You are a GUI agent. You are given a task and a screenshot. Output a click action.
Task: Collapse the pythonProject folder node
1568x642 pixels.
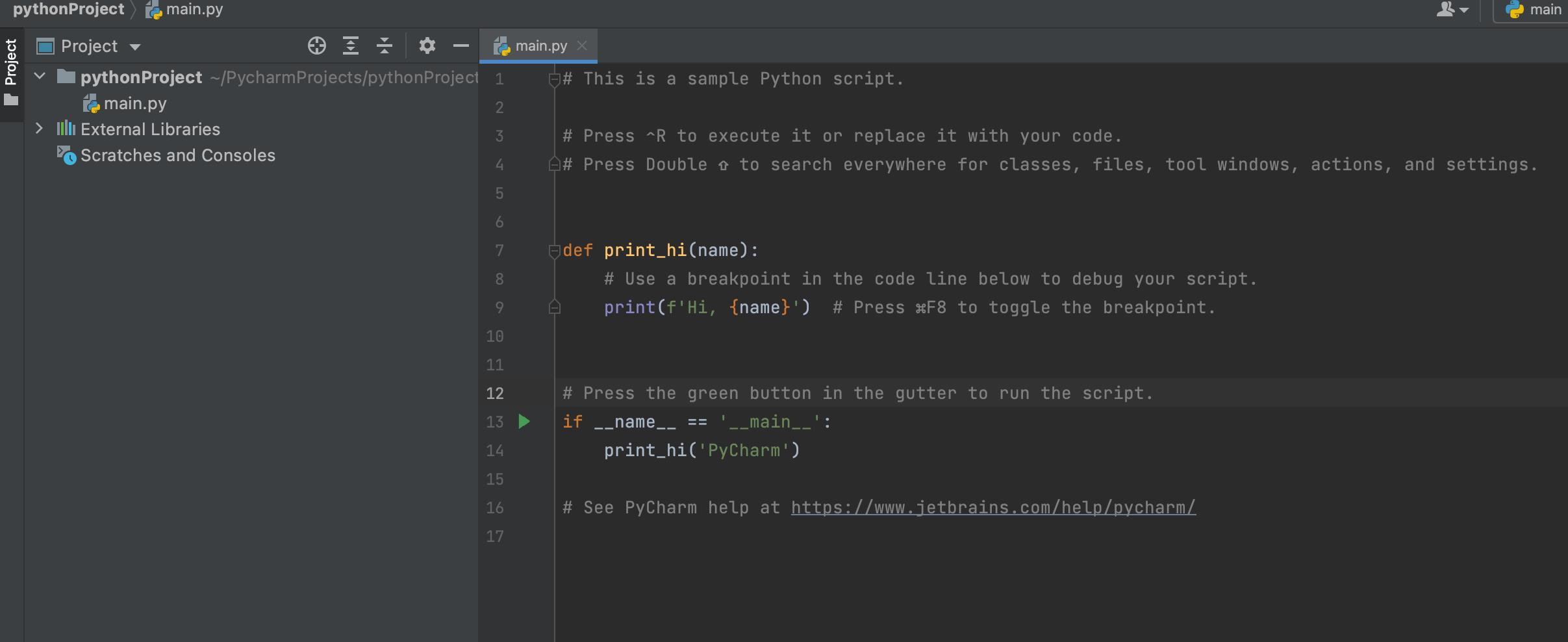coord(40,77)
